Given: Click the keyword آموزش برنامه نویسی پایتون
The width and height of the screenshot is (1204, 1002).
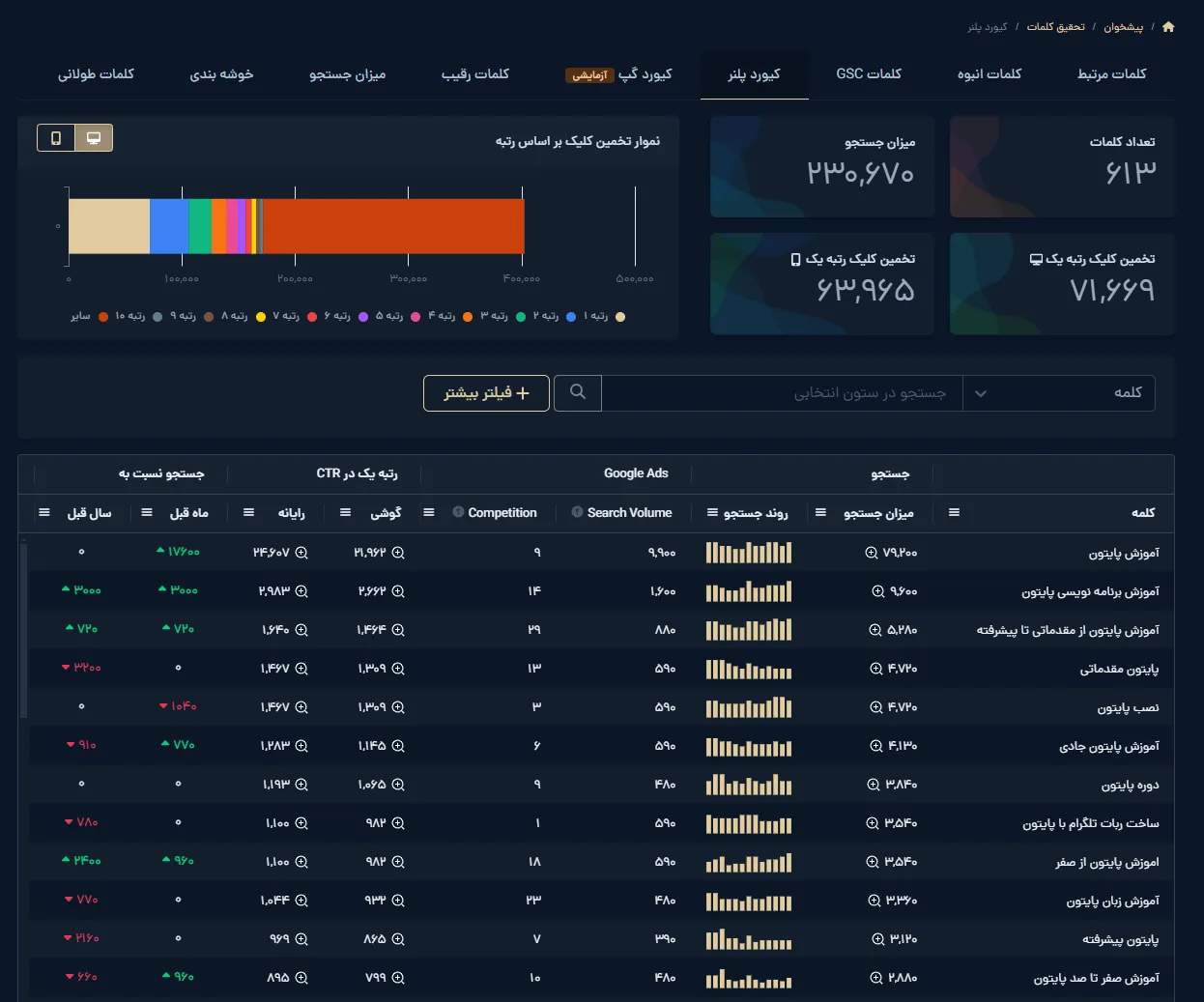Looking at the screenshot, I should (x=1090, y=591).
